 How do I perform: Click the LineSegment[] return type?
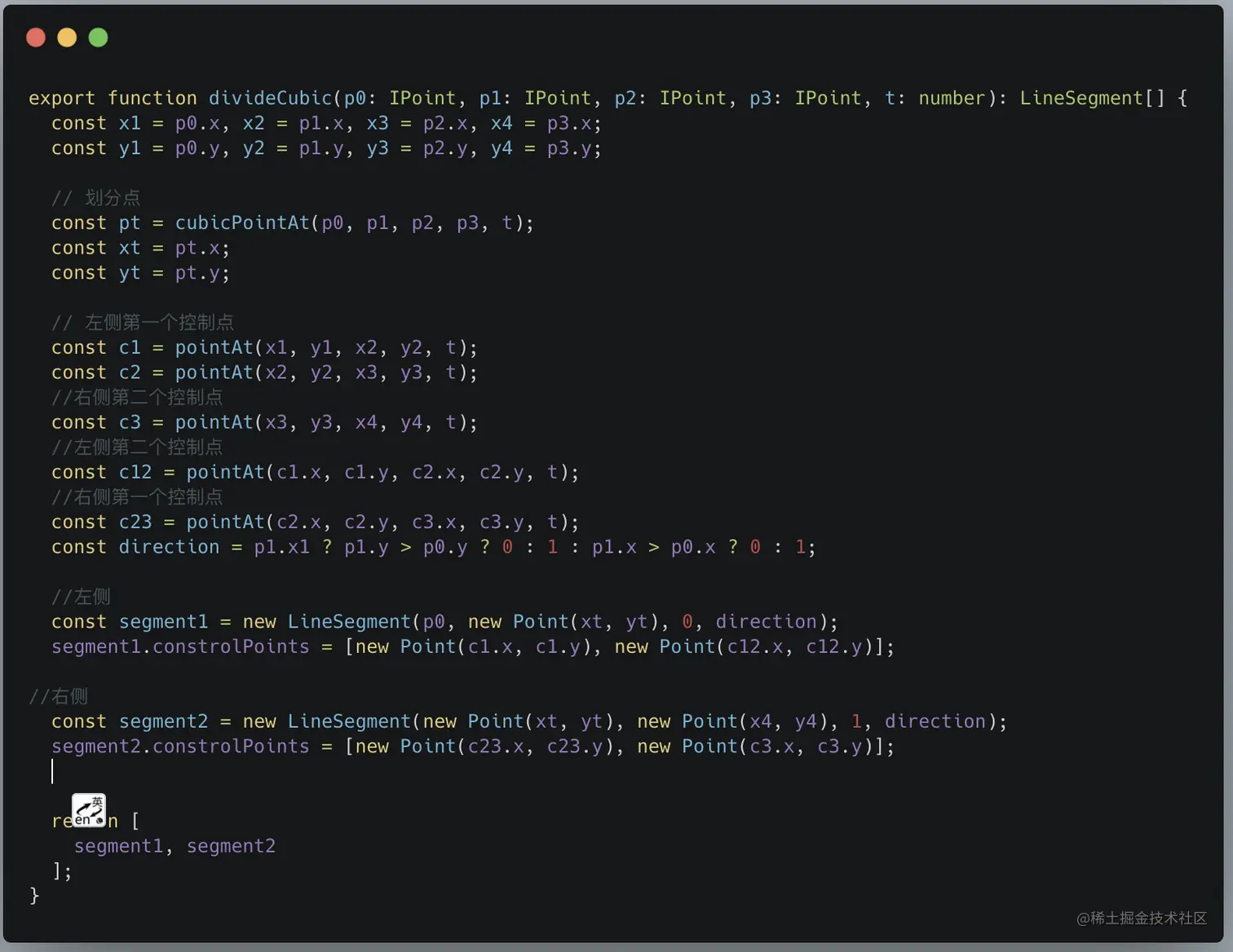pos(1093,98)
